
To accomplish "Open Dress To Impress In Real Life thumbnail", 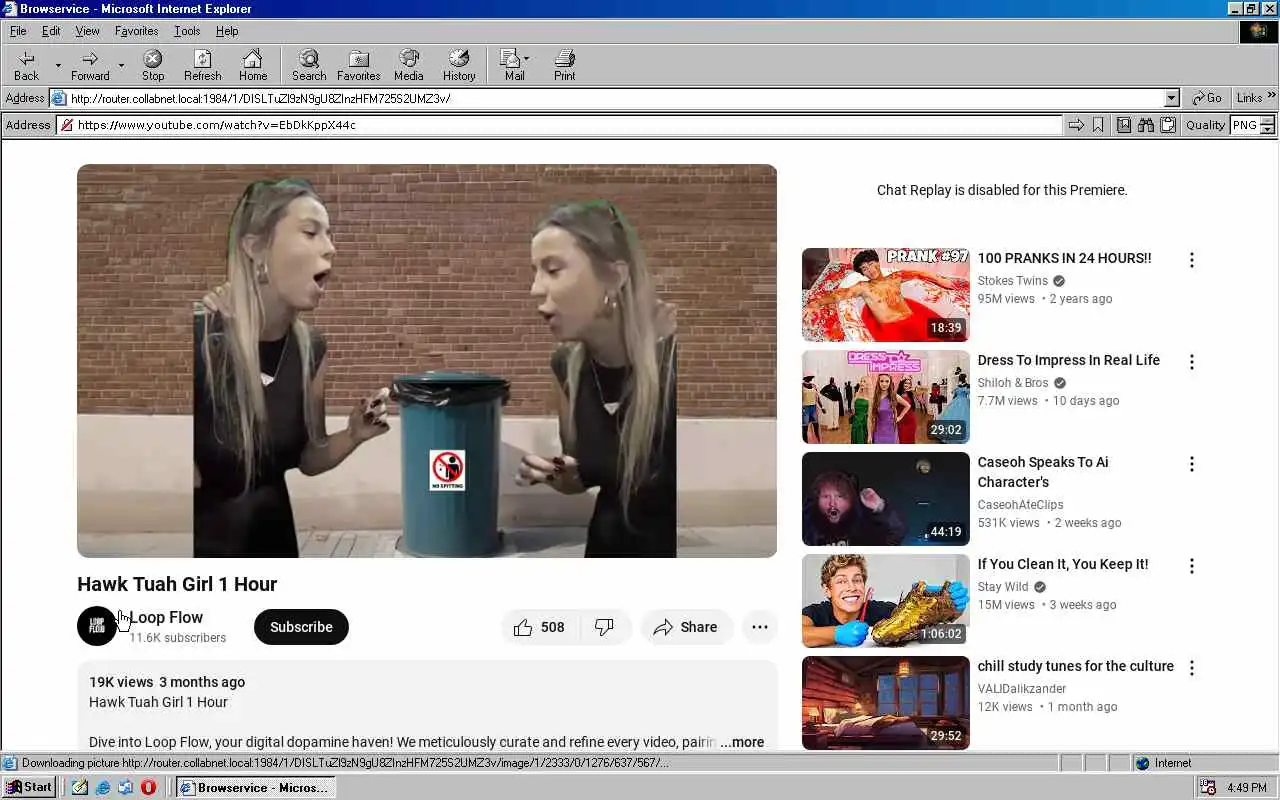I will 886,397.
